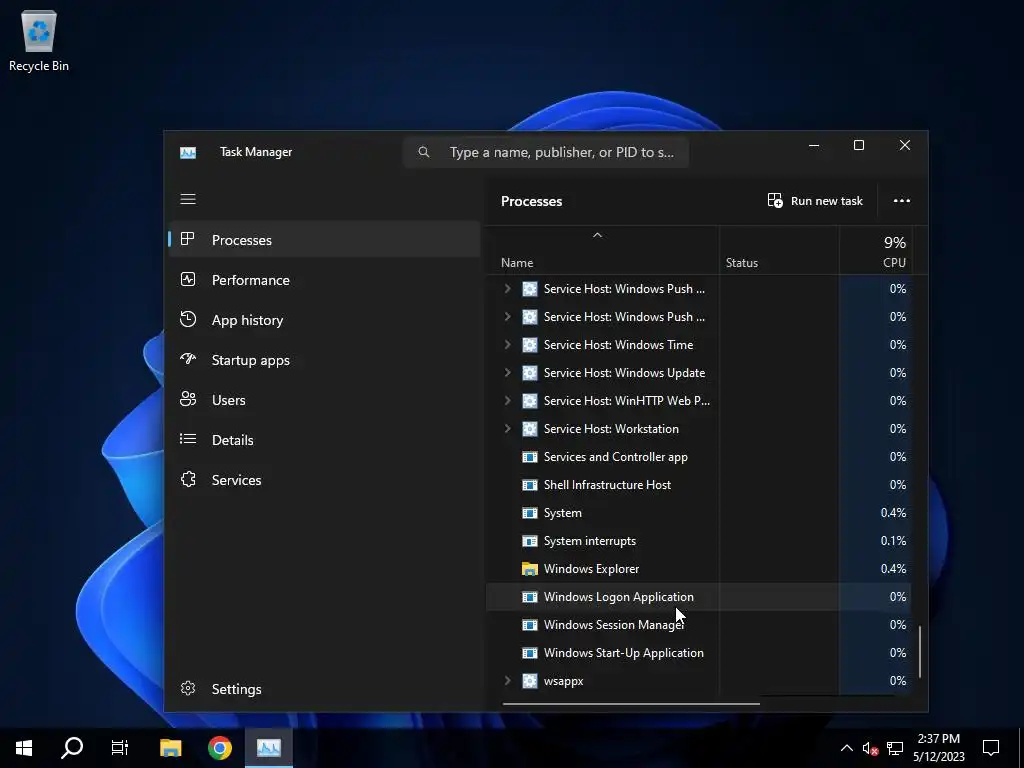Click the Windows Explorer folder icon in process list
This screenshot has height=768, width=1024.
tap(530, 569)
